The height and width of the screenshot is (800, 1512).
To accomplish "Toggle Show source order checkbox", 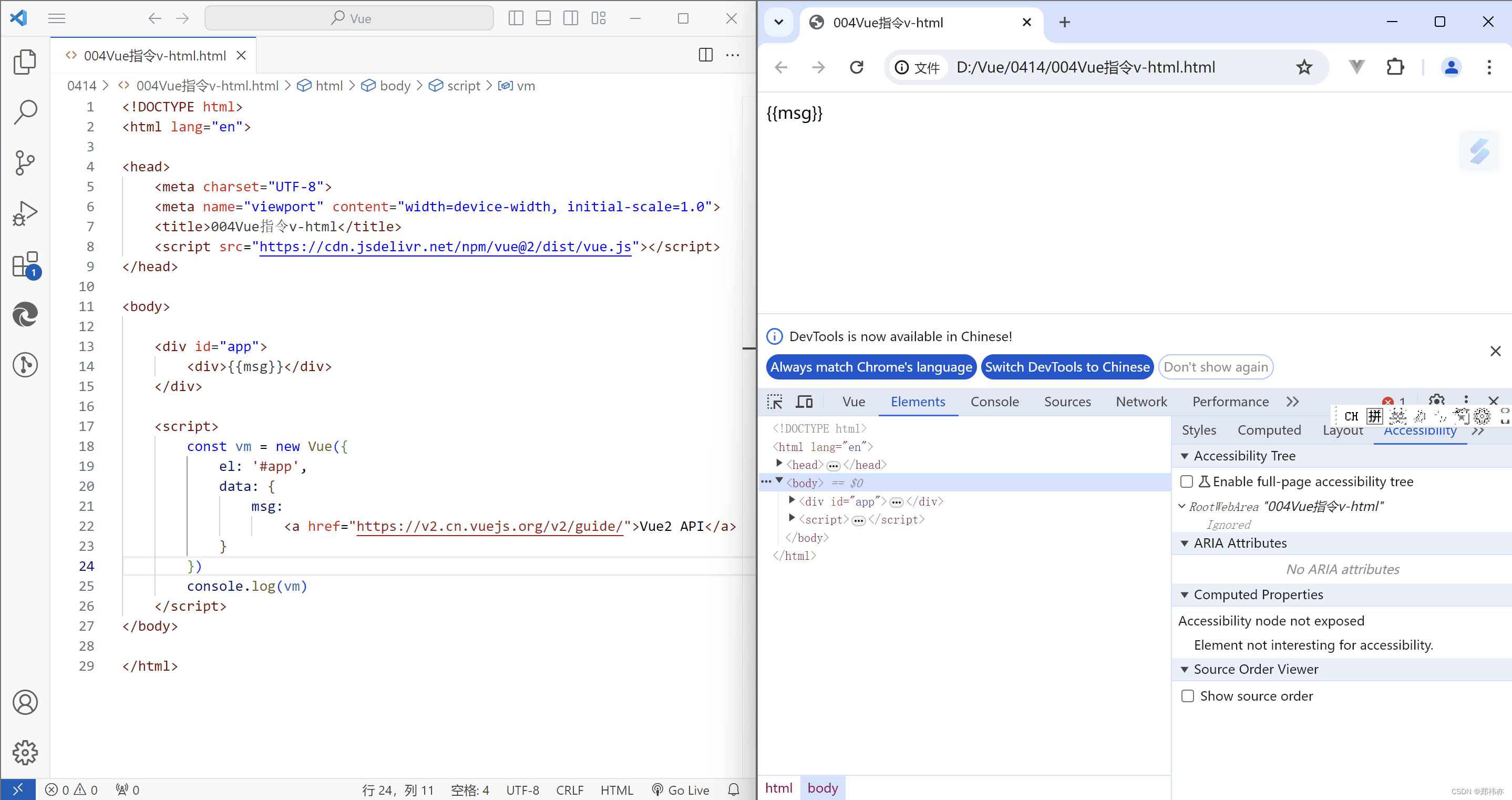I will (x=1188, y=696).
